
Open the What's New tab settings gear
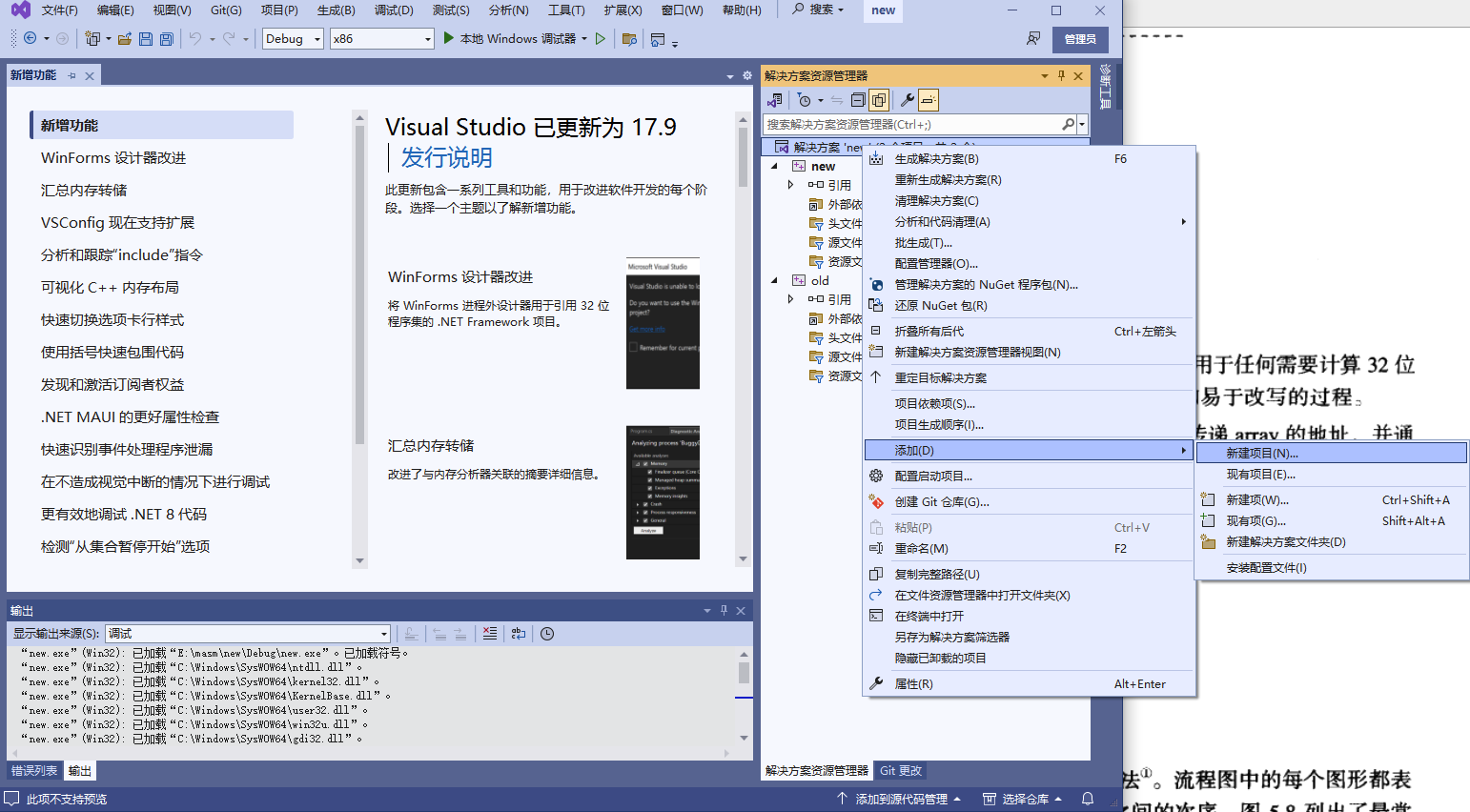click(x=747, y=75)
